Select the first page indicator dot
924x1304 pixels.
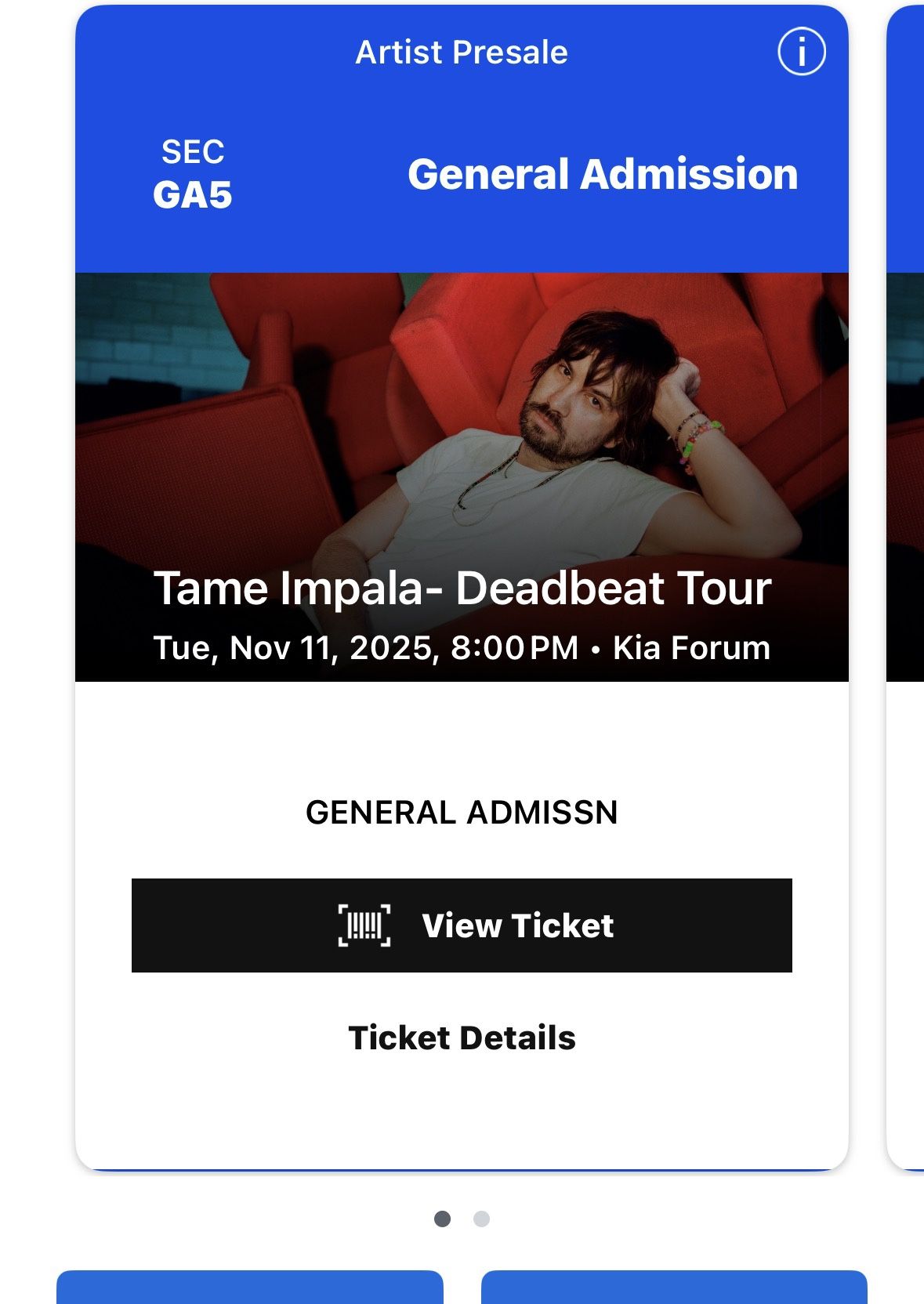(x=442, y=1219)
